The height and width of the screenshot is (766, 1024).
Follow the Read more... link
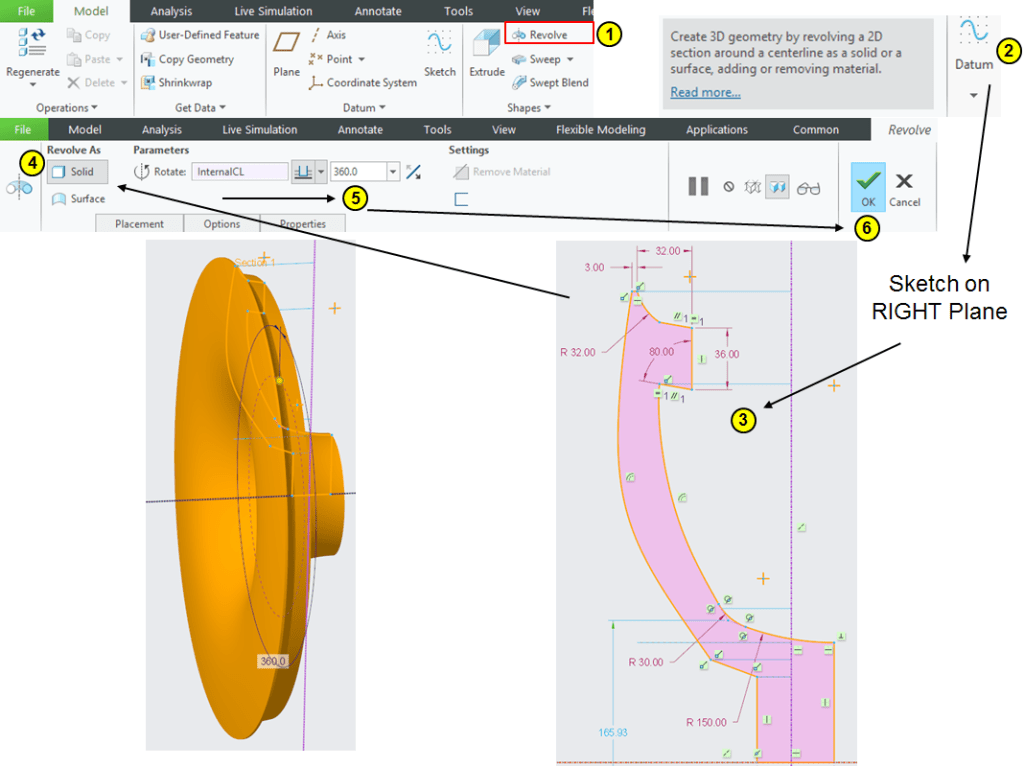point(705,92)
